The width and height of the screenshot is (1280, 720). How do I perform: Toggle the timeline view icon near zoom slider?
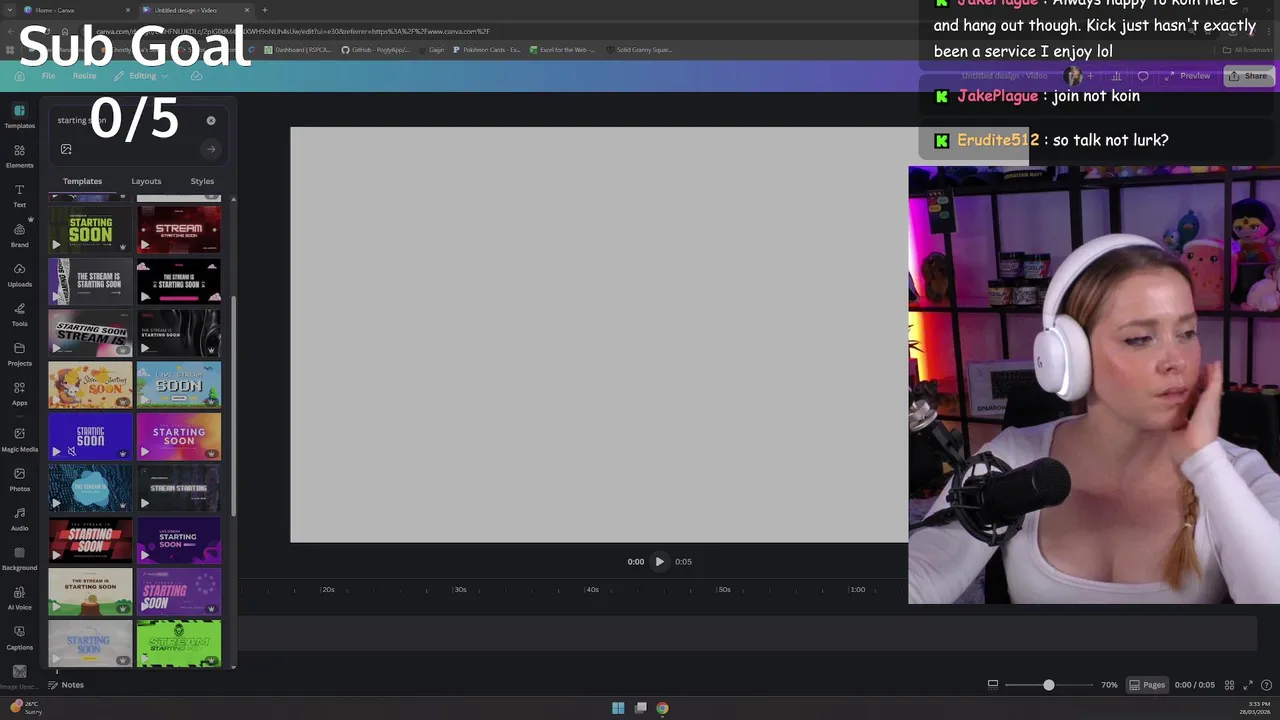992,685
